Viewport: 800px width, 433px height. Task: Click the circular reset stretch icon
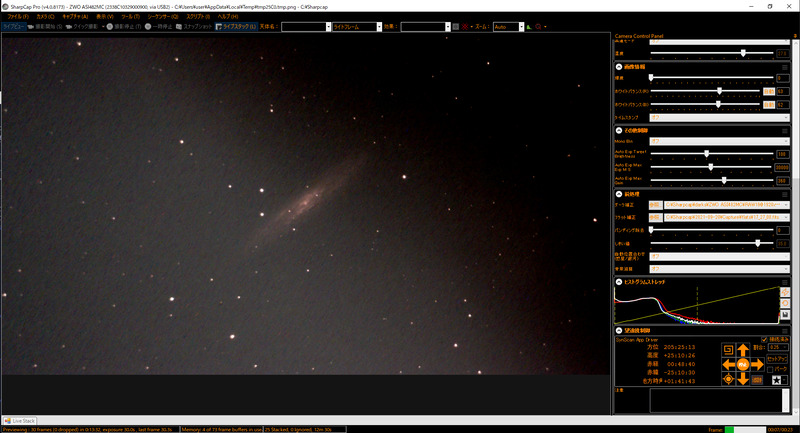click(x=785, y=303)
